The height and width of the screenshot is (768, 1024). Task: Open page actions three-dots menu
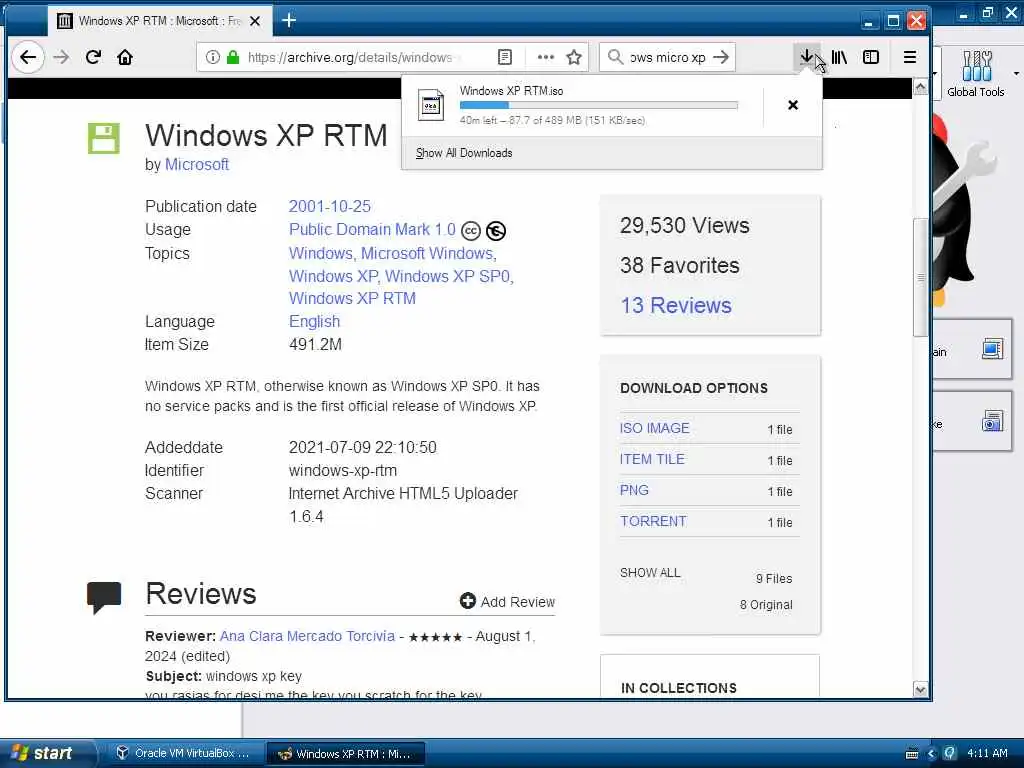coord(545,57)
